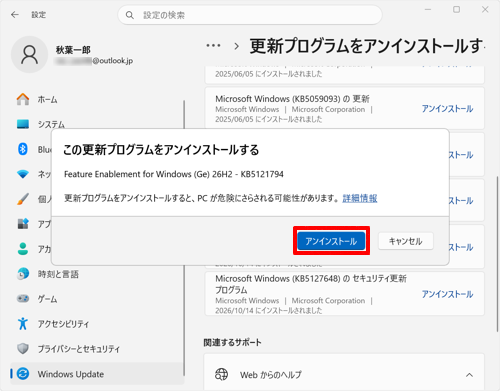Focus the 設定の検索 search field
This screenshot has height=391, width=500.
click(250, 15)
